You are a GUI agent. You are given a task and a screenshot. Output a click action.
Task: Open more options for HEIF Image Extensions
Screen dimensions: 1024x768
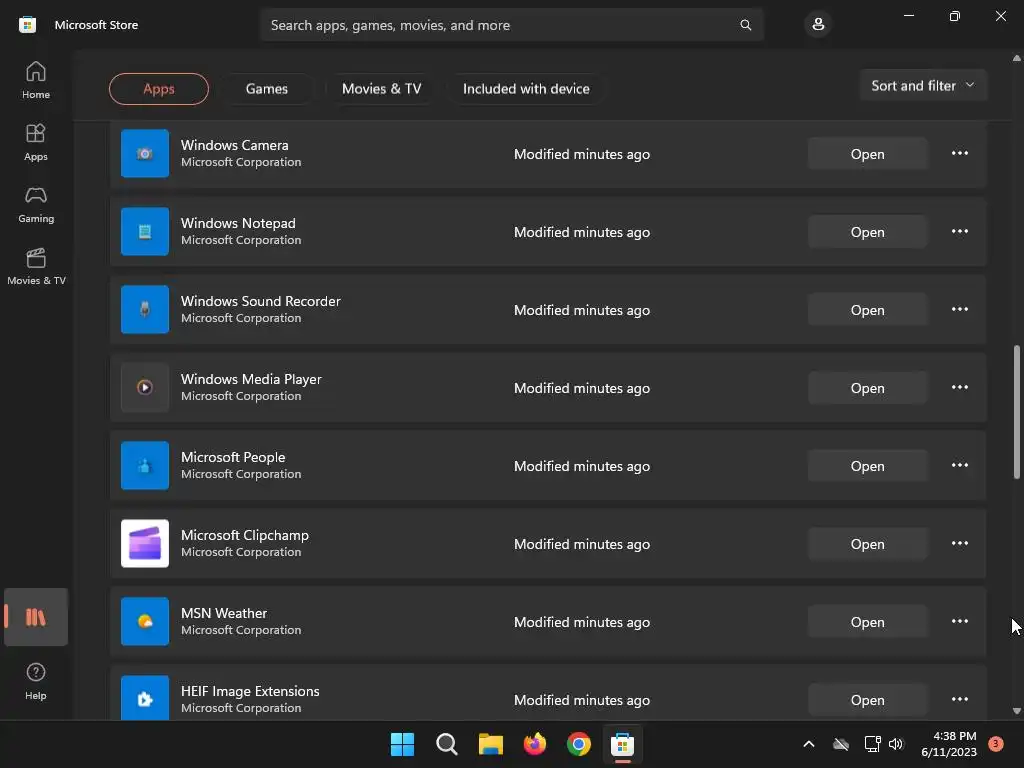click(959, 699)
